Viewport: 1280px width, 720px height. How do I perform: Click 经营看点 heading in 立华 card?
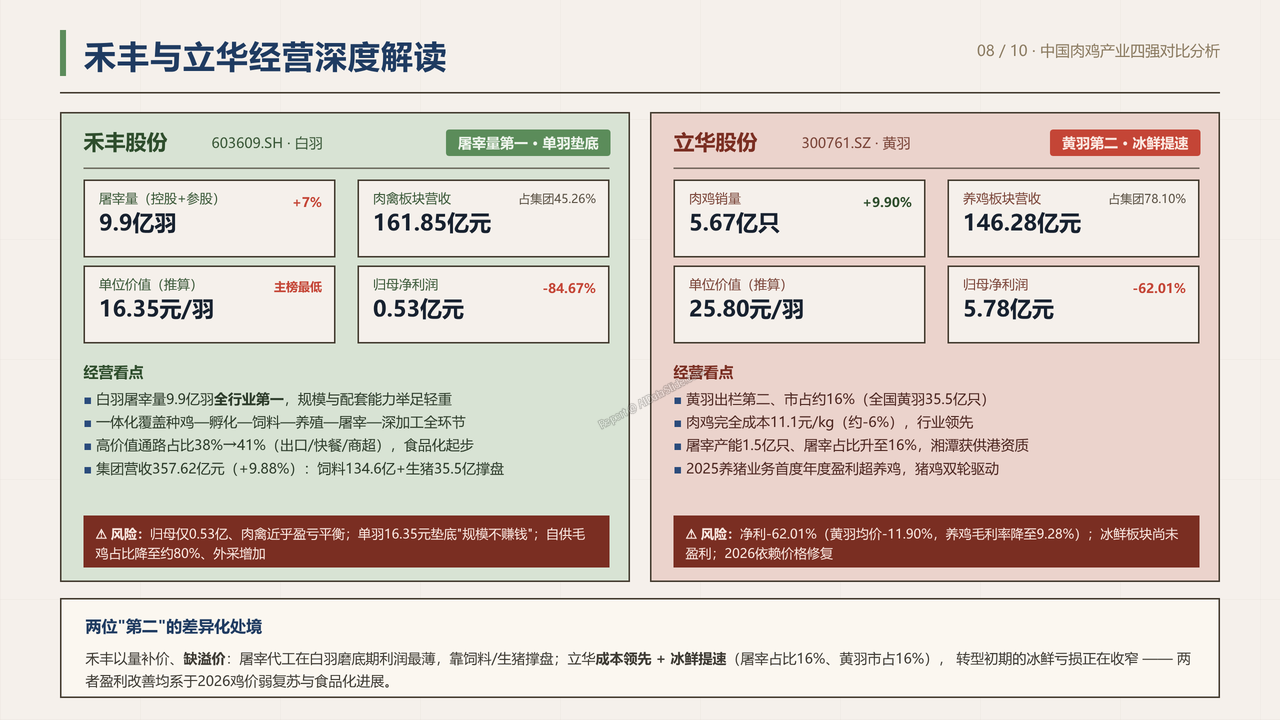pos(703,372)
